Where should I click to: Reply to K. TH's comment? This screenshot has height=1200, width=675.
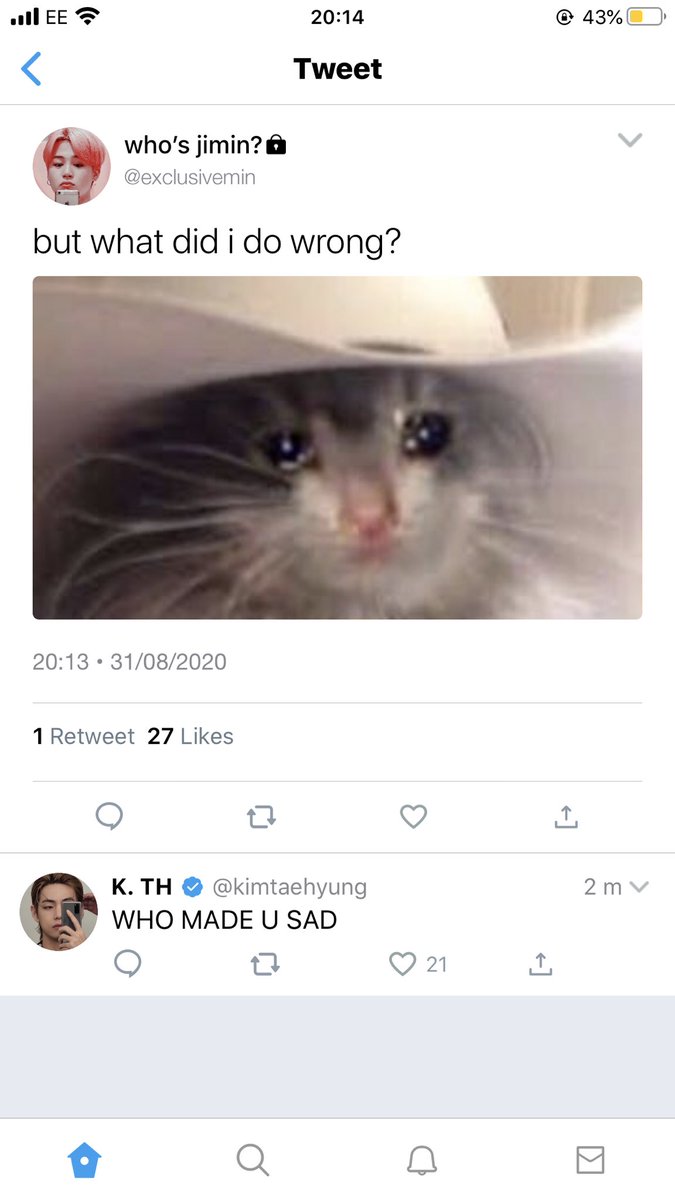(x=127, y=964)
